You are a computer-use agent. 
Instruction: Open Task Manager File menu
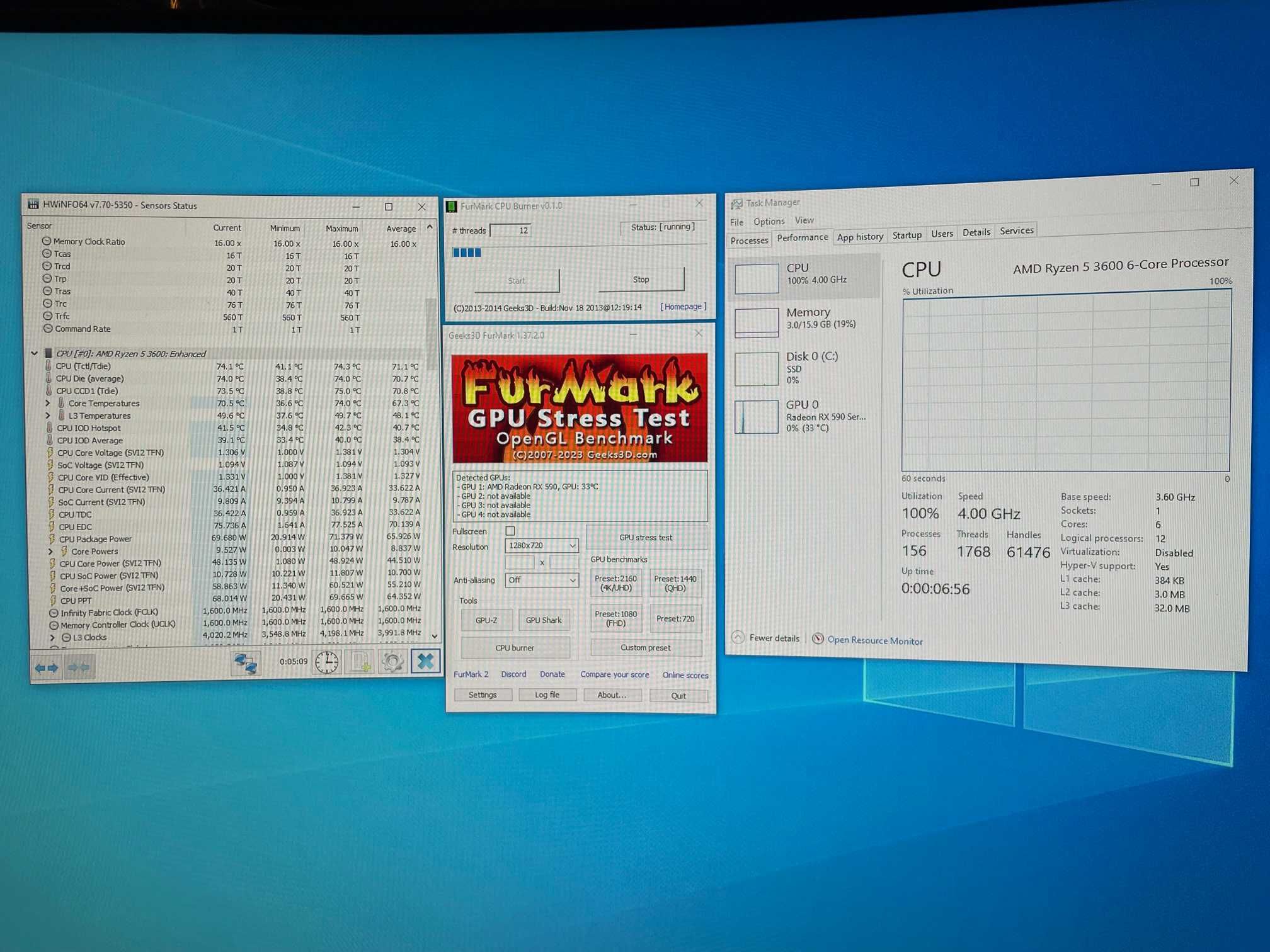(x=736, y=222)
